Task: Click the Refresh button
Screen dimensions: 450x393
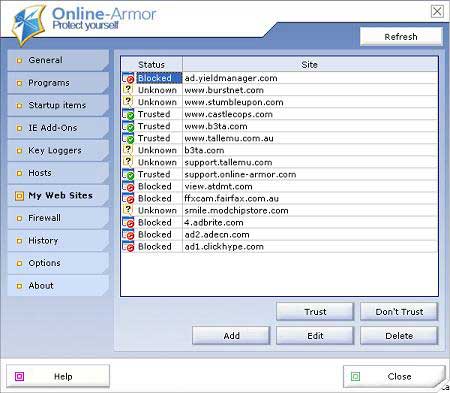Action: click(x=401, y=37)
